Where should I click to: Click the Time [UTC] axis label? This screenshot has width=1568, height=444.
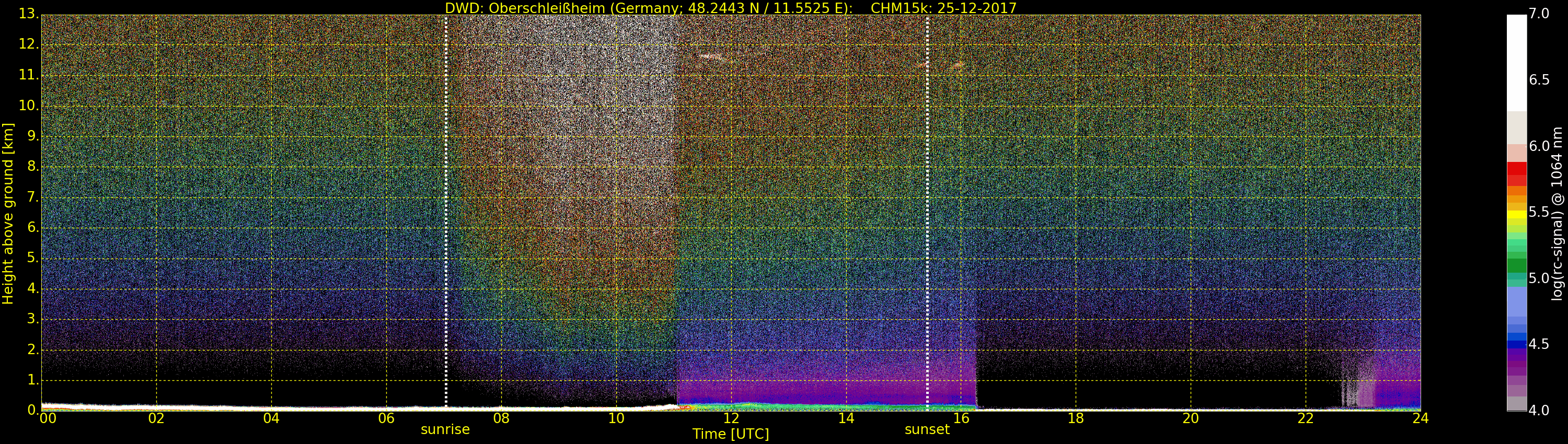tap(731, 434)
